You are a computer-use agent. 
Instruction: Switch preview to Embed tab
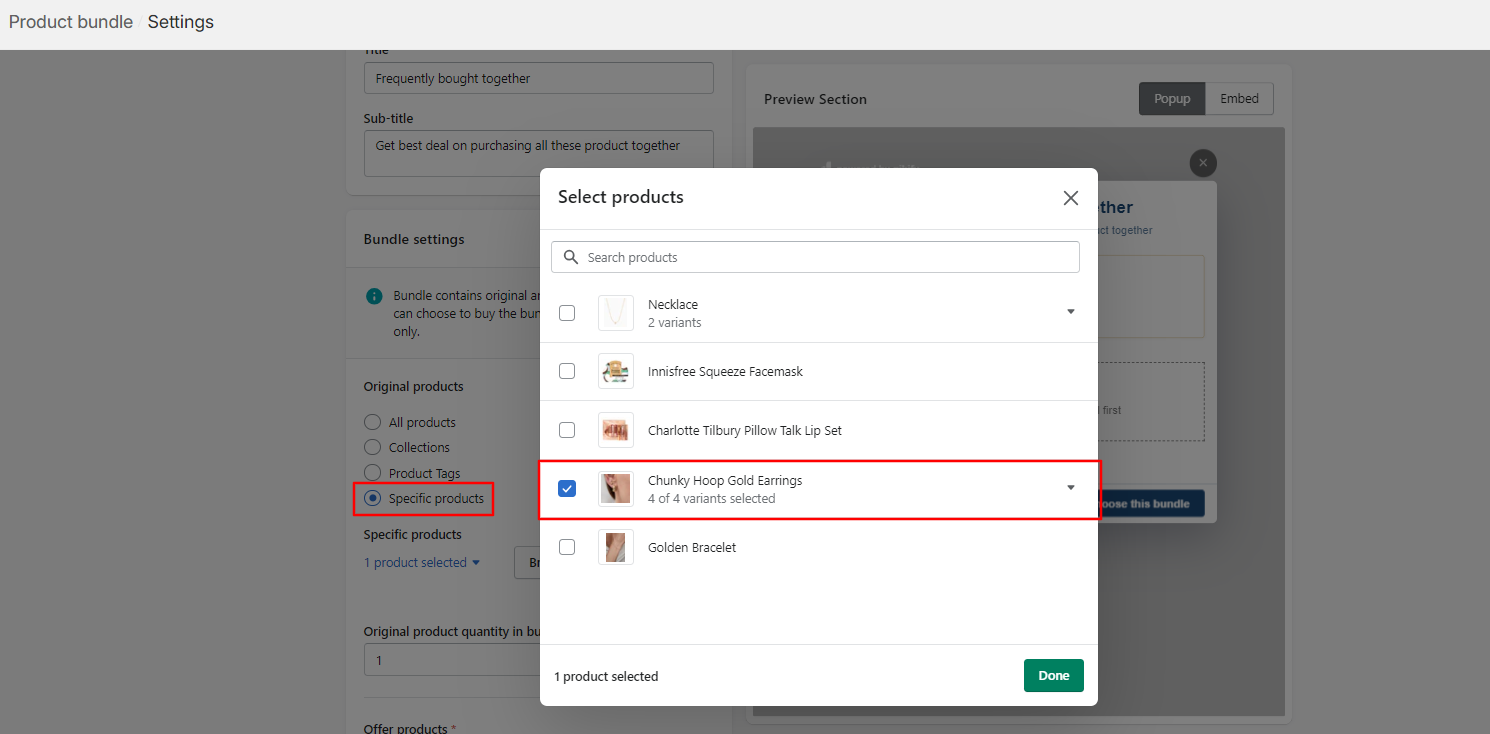pyautogui.click(x=1239, y=99)
